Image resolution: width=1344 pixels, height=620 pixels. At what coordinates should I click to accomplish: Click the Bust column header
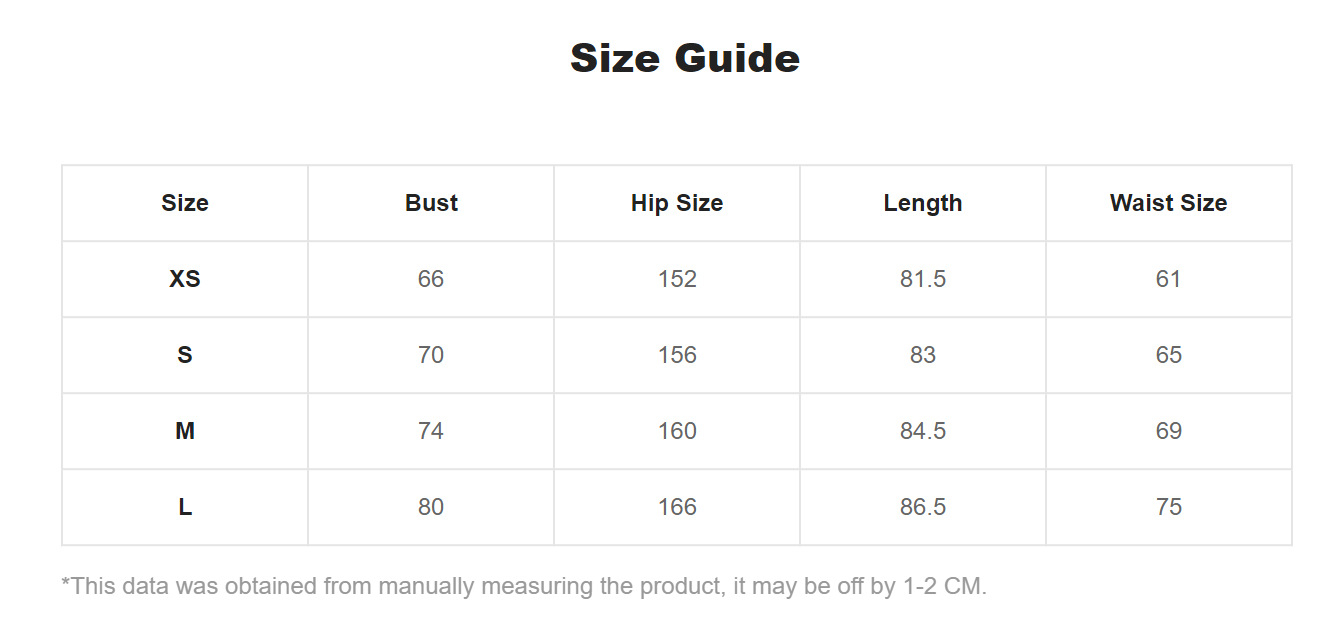click(x=431, y=203)
